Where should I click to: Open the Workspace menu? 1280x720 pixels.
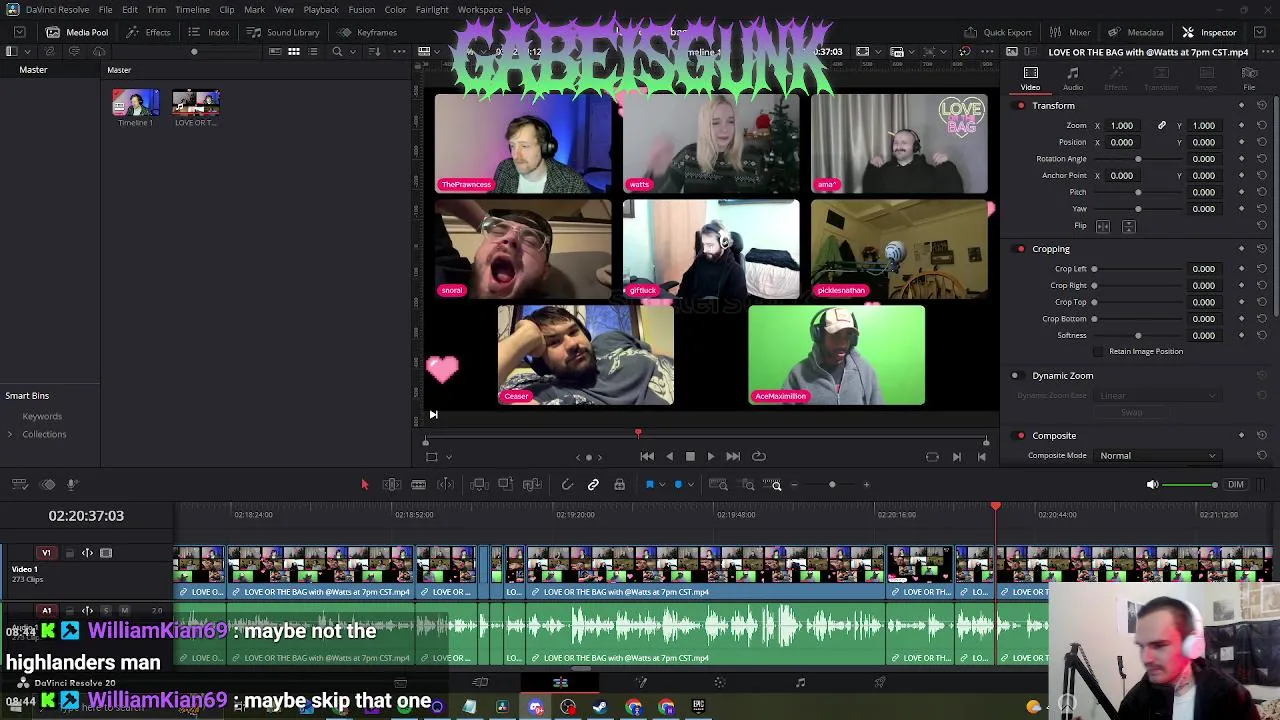point(480,10)
